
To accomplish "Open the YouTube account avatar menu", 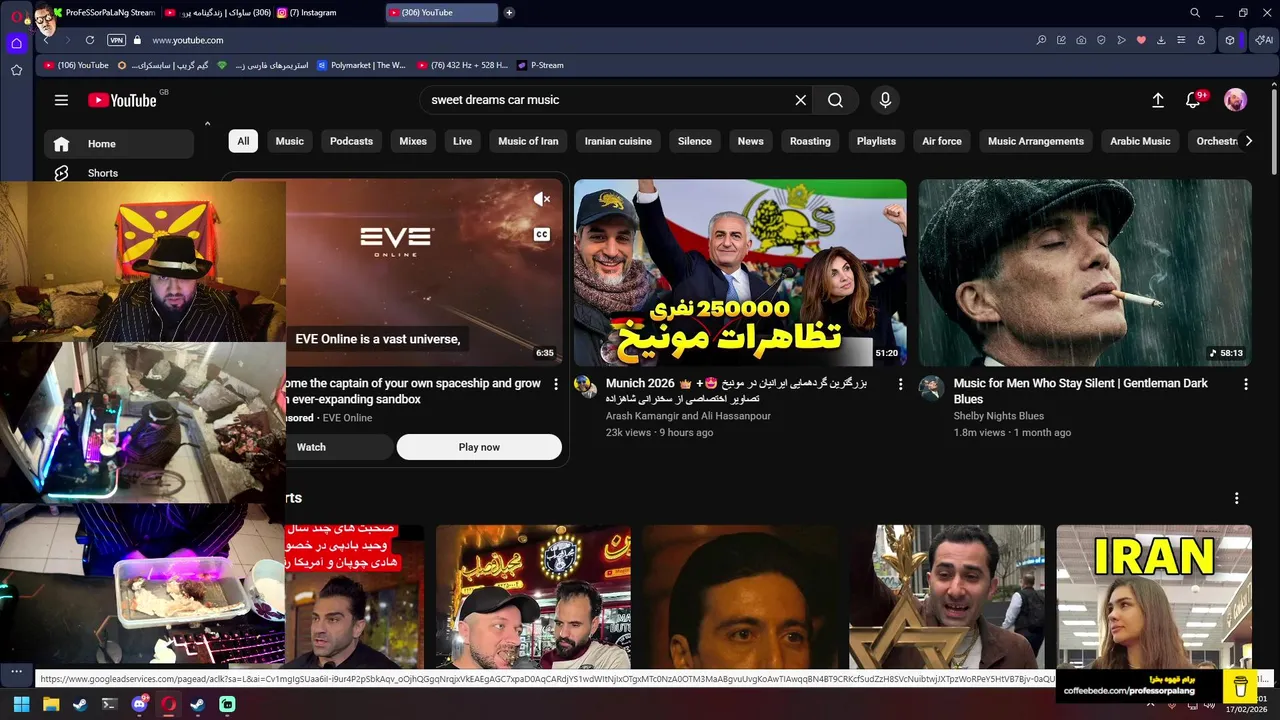I will [1236, 100].
